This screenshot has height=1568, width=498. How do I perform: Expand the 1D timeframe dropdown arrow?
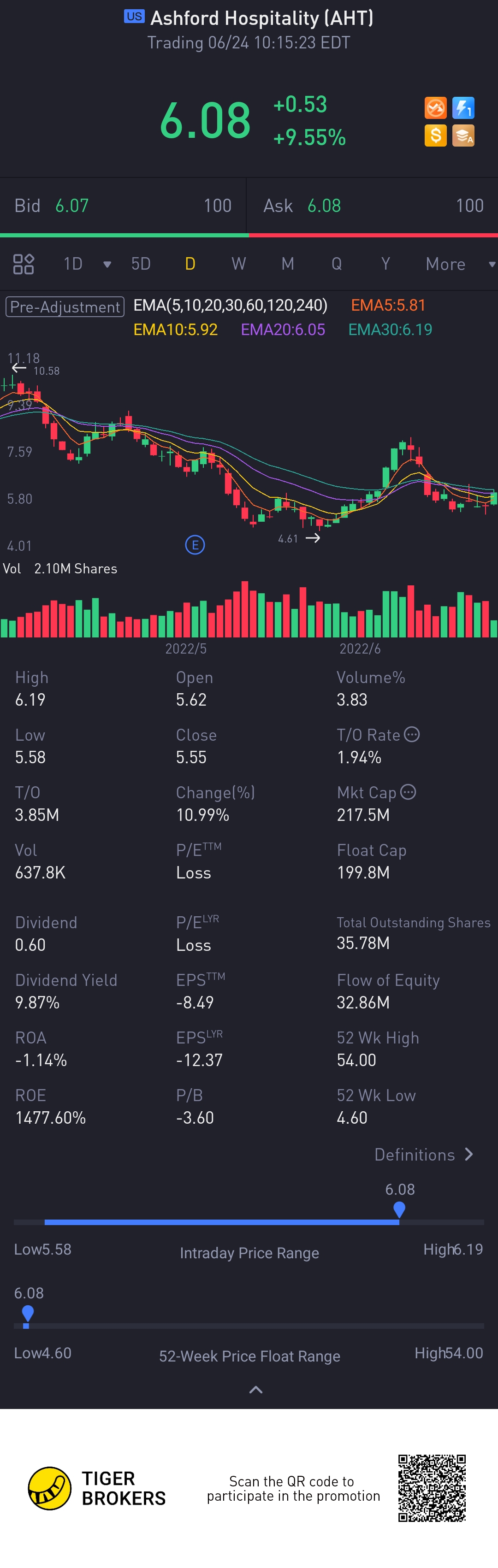tap(107, 264)
